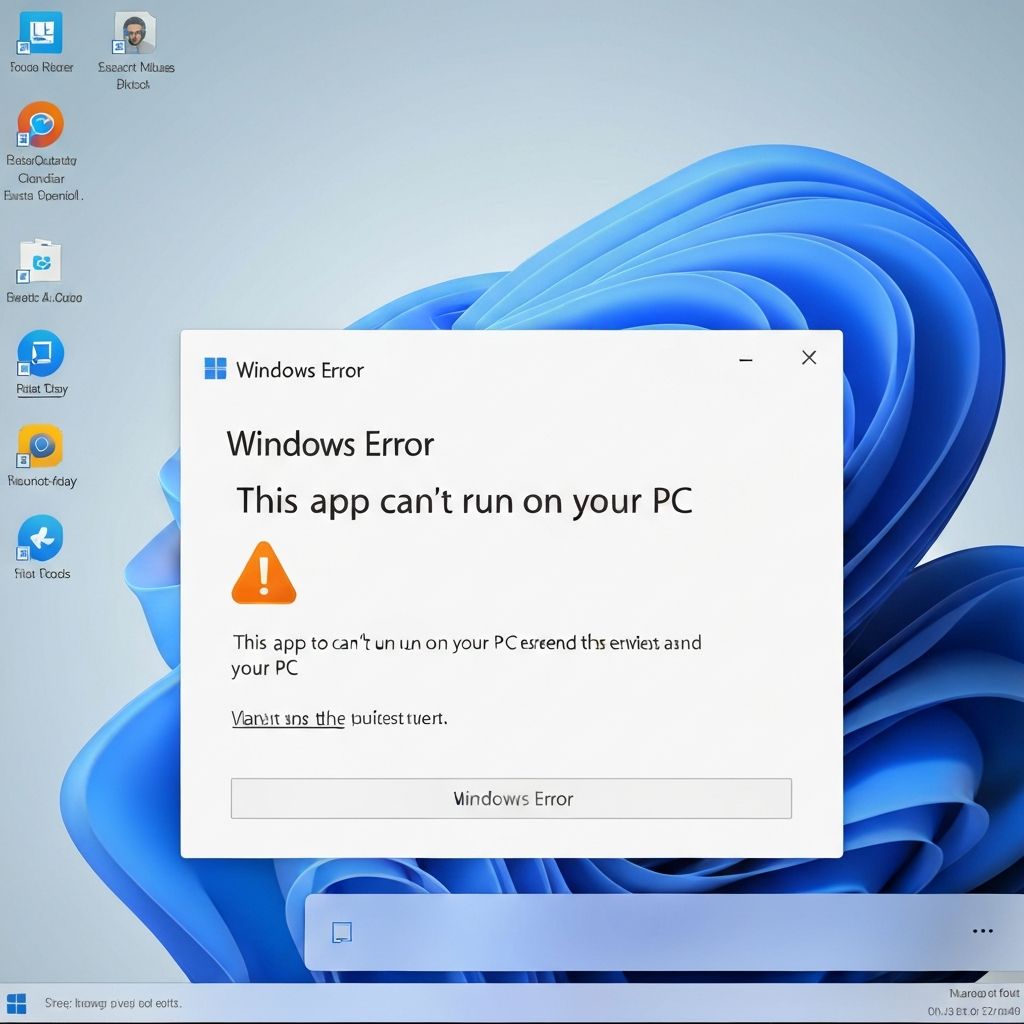This screenshot has height=1024, width=1024.
Task: Open the Baedc A.Cuoe folder on the desktop
Action: (x=41, y=262)
